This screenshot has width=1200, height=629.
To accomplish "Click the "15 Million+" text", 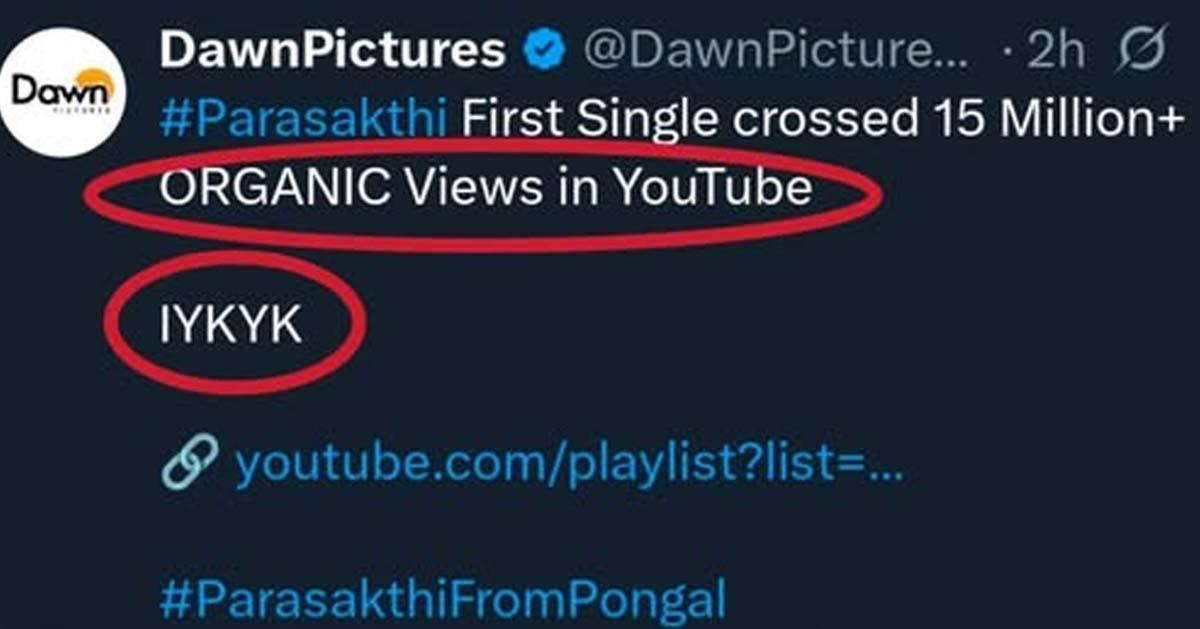I will click(1048, 120).
